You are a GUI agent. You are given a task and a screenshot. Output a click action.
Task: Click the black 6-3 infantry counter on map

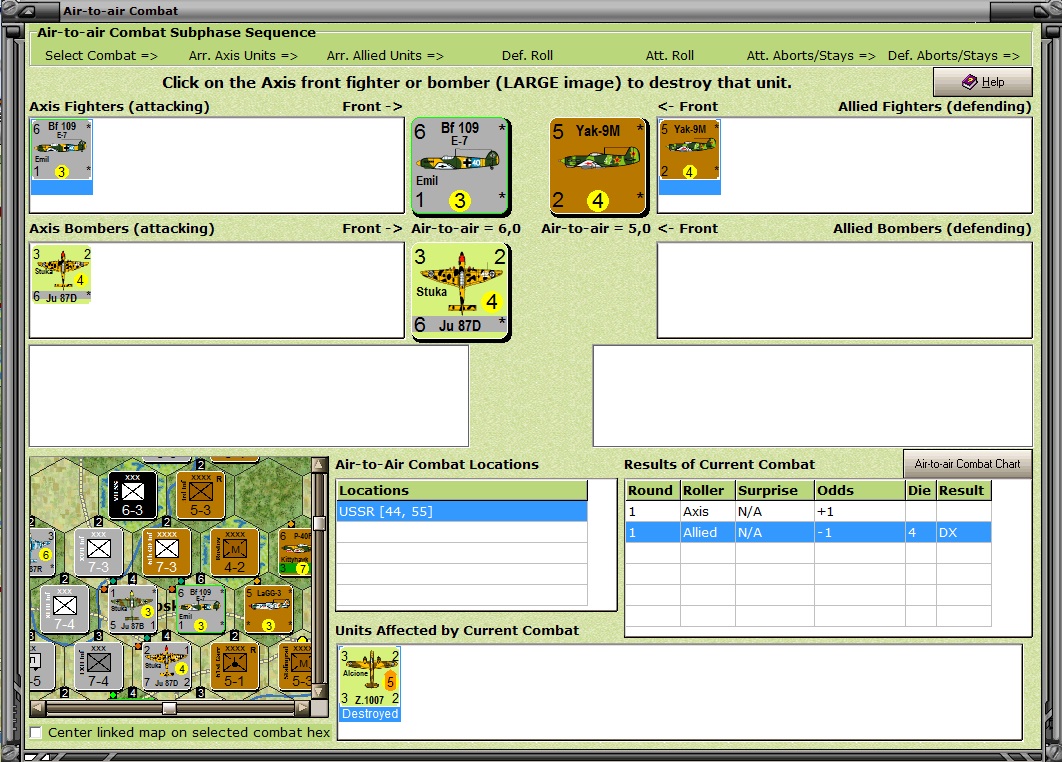click(133, 495)
